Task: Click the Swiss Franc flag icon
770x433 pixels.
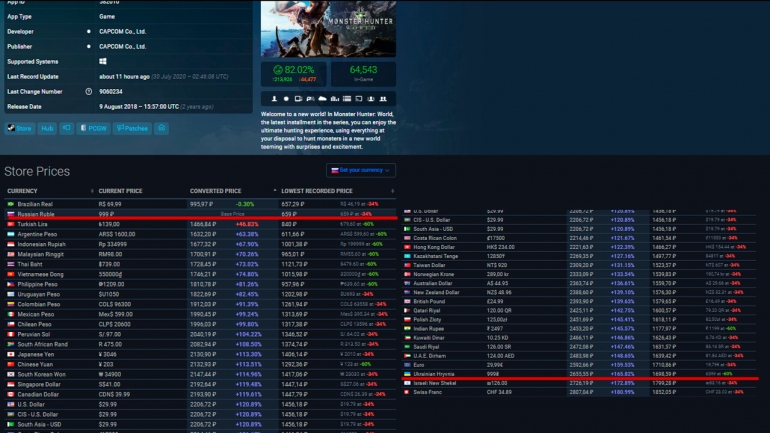Action: (x=407, y=392)
